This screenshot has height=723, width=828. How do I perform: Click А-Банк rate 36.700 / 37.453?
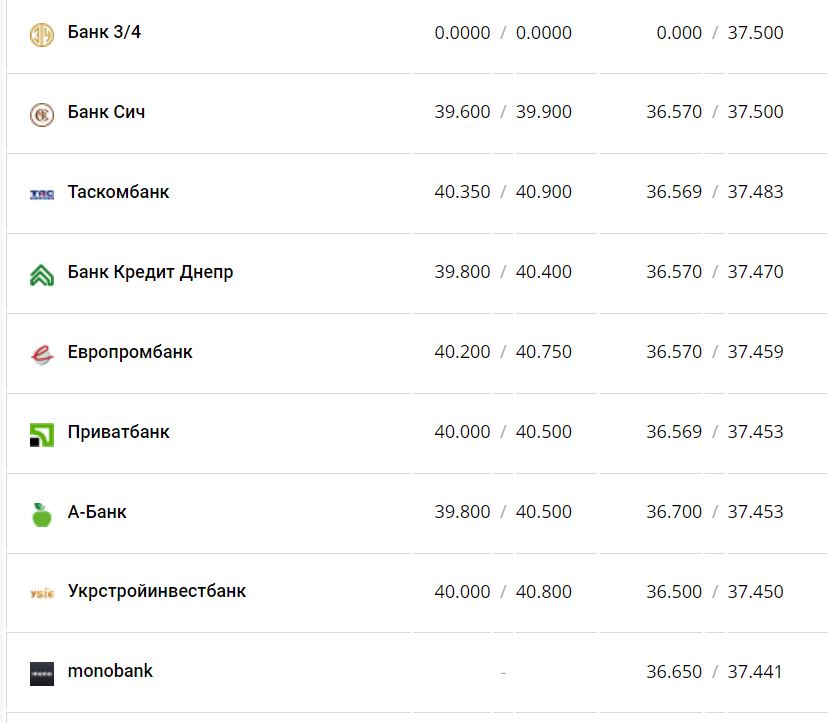point(714,512)
